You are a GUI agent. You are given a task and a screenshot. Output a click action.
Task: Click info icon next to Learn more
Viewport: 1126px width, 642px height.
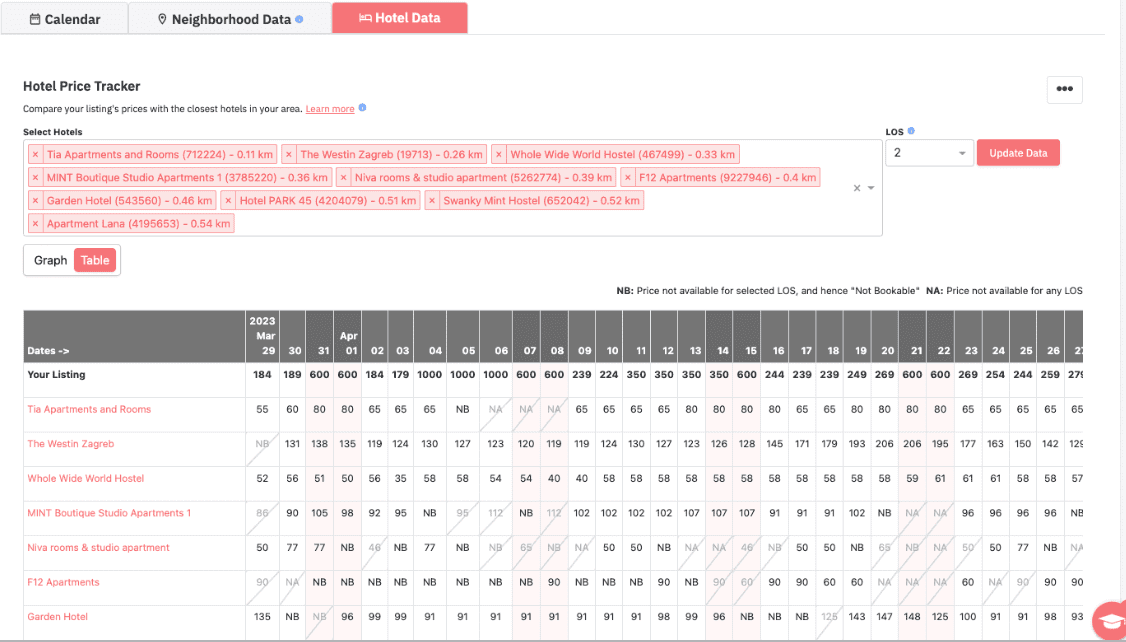pyautogui.click(x=362, y=108)
